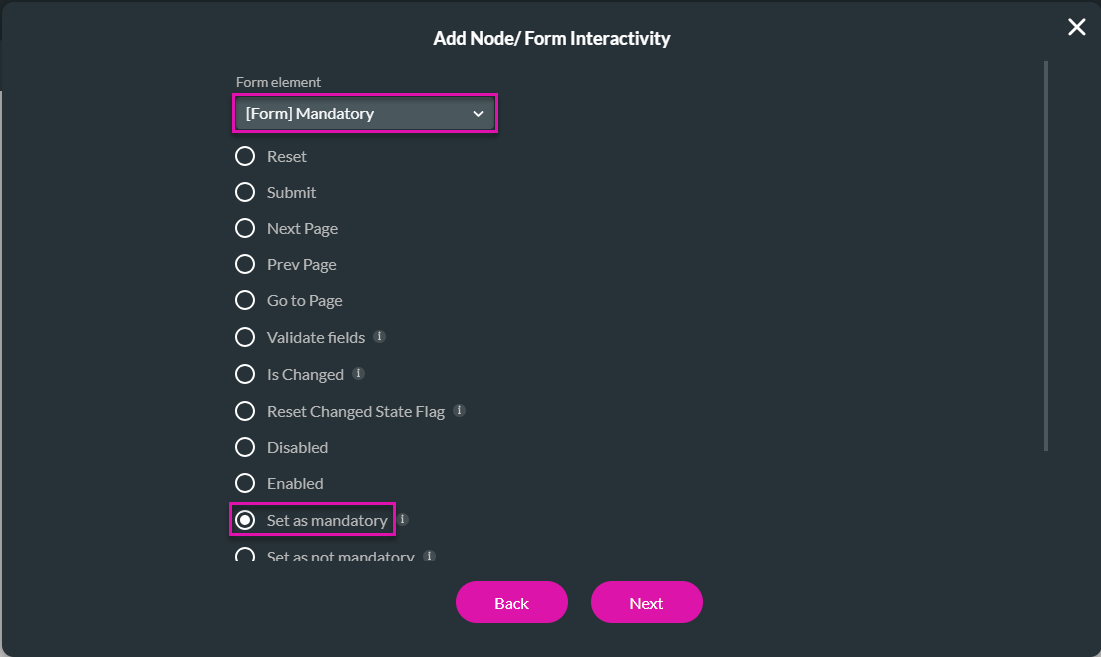1101x657 pixels.
Task: Click the dialog's vertical scrollbar
Action: coord(1046,256)
